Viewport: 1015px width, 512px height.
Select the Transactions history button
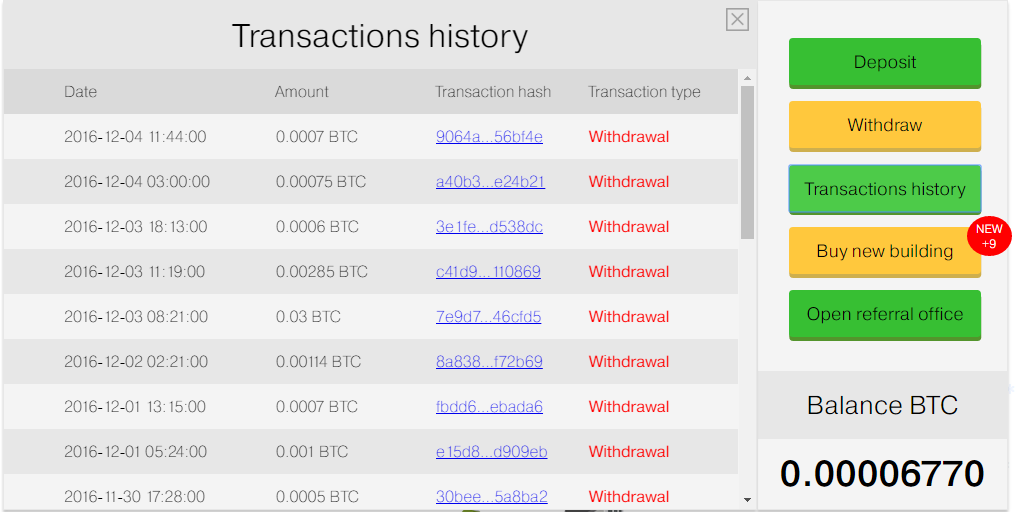pyautogui.click(x=885, y=189)
